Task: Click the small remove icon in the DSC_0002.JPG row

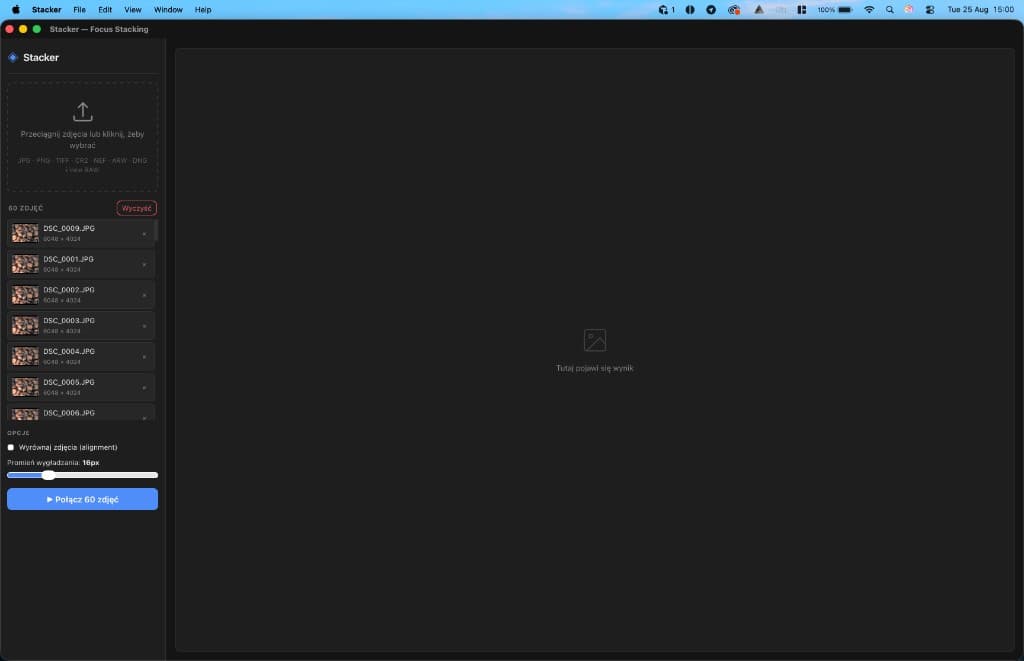Action: click(144, 295)
